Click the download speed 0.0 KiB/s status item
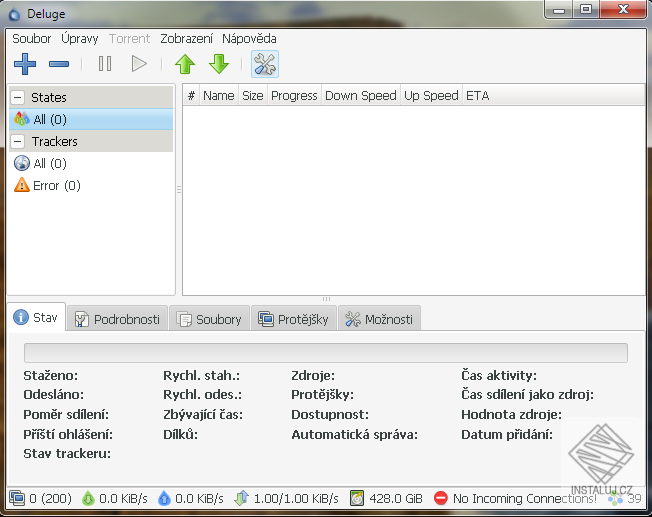 (115, 498)
